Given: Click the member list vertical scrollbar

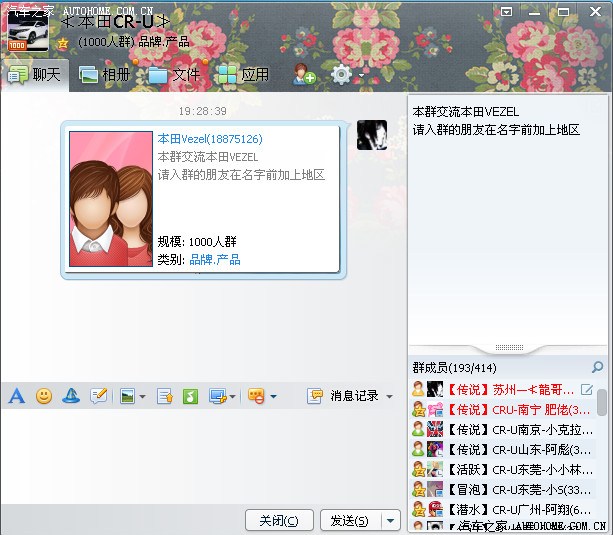Looking at the screenshot, I should click(602, 402).
